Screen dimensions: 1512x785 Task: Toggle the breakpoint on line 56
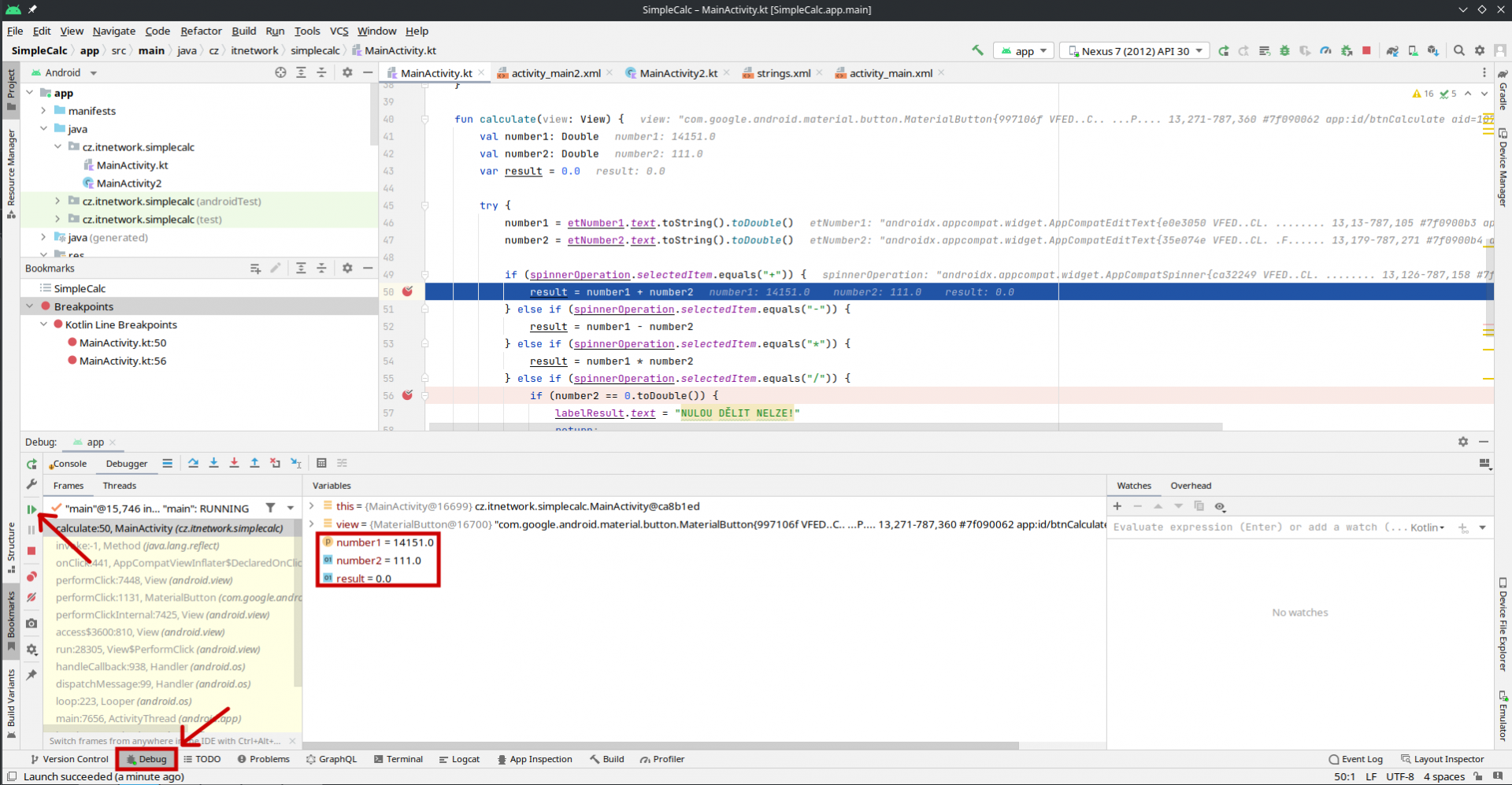pos(407,395)
